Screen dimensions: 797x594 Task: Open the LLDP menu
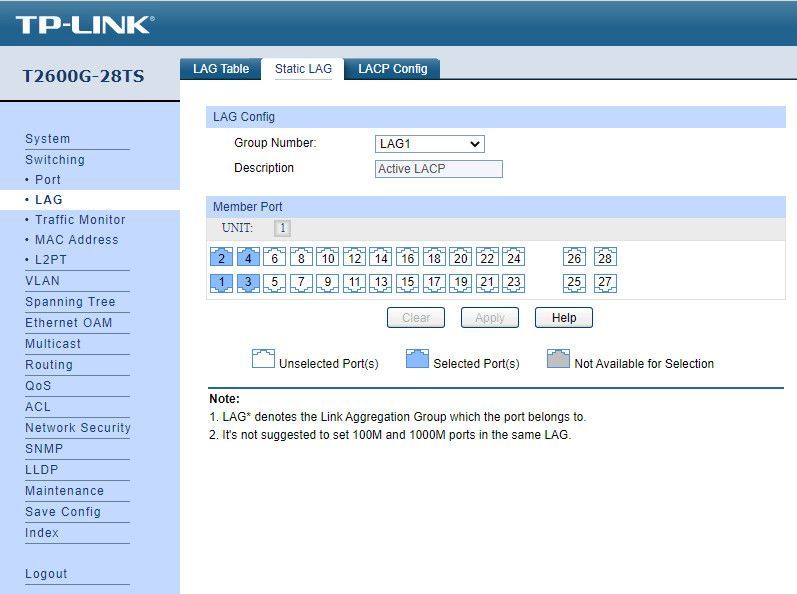pyautogui.click(x=42, y=470)
